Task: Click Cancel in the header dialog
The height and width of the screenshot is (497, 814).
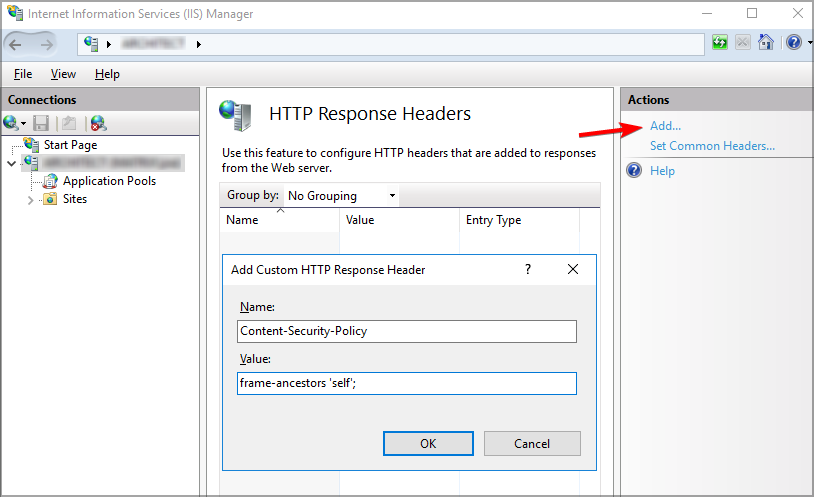Action: (x=532, y=444)
